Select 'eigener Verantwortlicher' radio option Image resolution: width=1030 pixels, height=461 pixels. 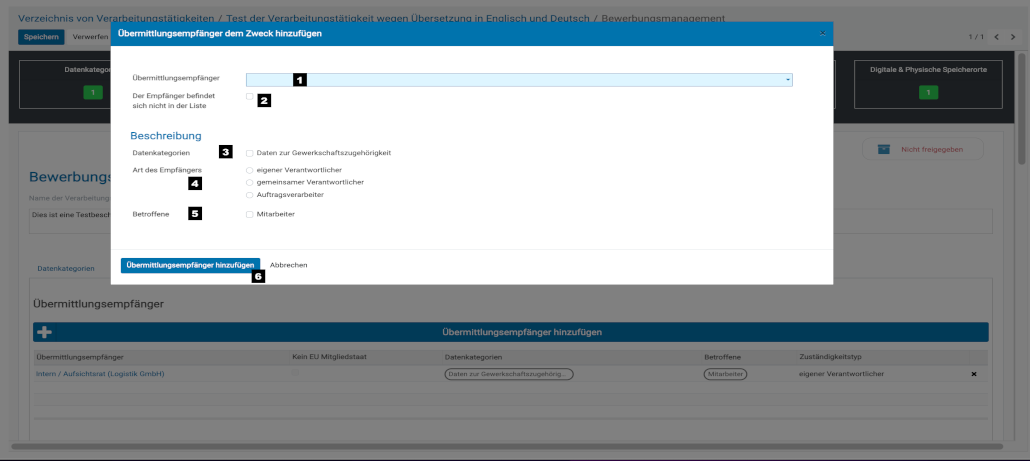click(250, 171)
